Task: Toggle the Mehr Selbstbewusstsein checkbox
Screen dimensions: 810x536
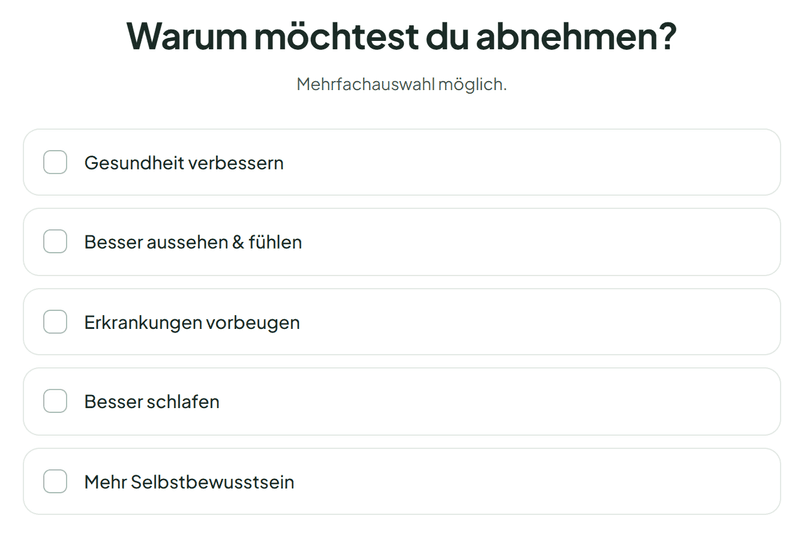Action: [x=55, y=481]
